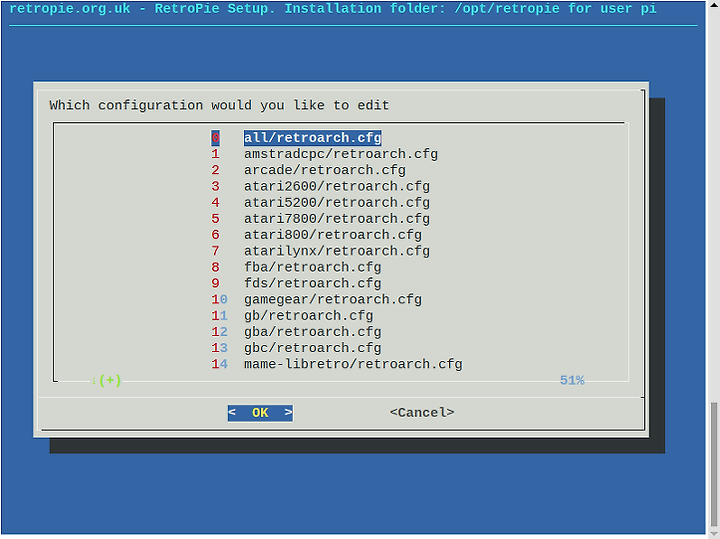
Task: Choose fba/retroarch.cfg configuration
Action: pyautogui.click(x=312, y=267)
